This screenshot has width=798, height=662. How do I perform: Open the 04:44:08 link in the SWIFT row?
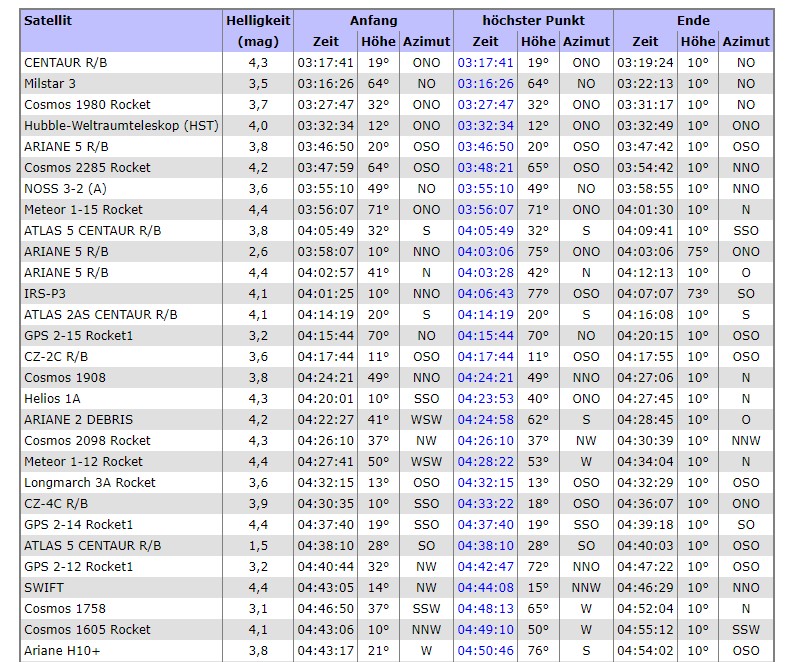coord(485,588)
